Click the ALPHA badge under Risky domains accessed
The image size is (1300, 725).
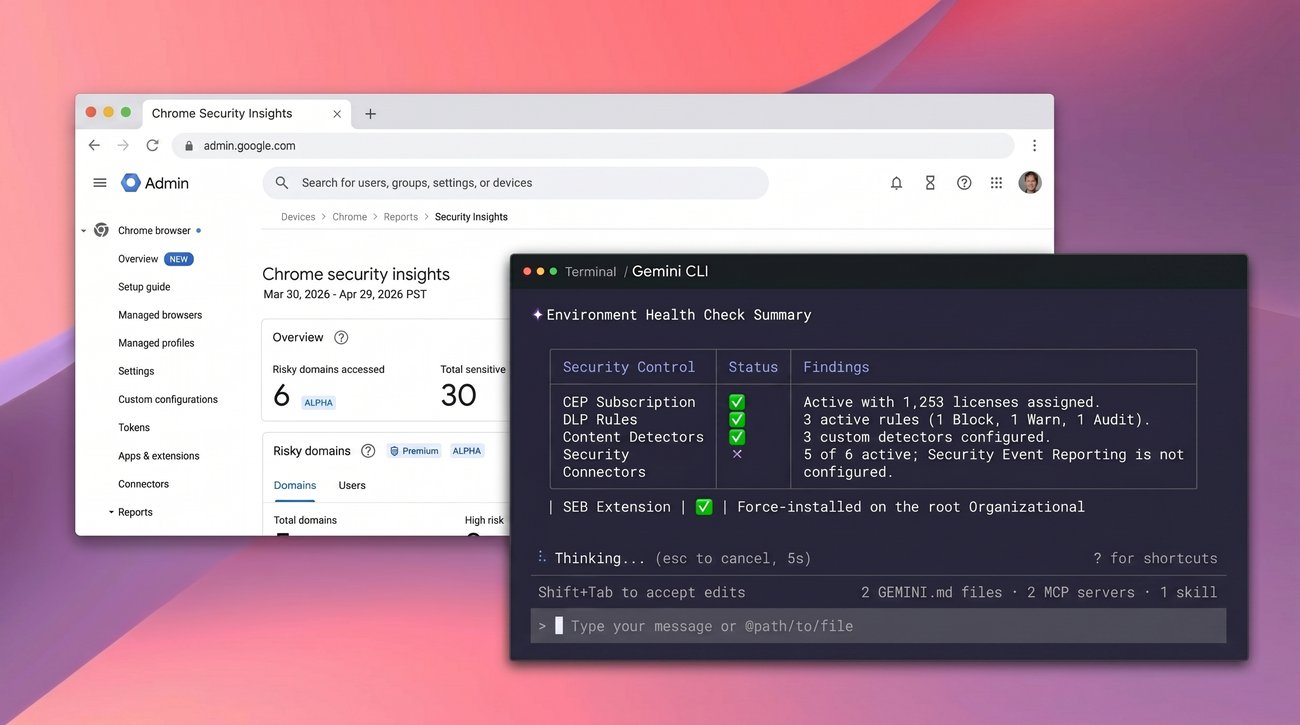319,403
